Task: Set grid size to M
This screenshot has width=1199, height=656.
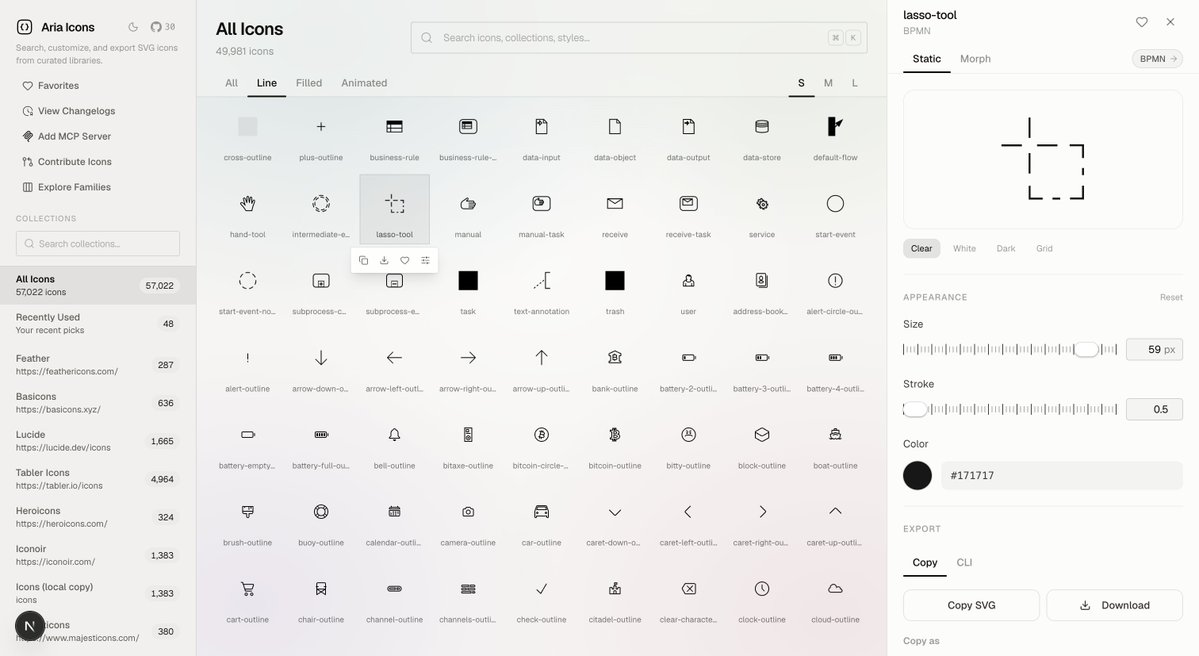Action: pos(828,83)
